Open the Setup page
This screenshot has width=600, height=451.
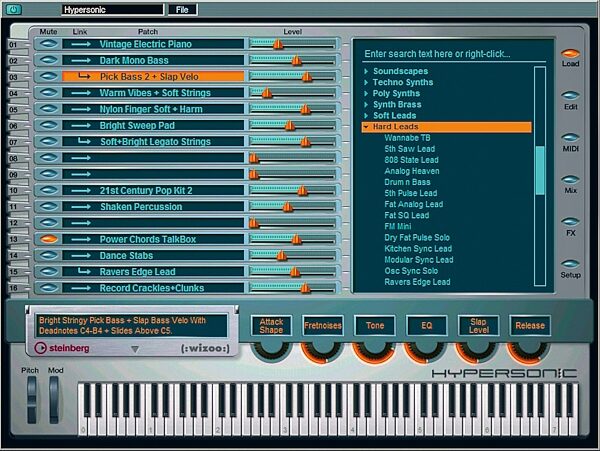(x=570, y=264)
